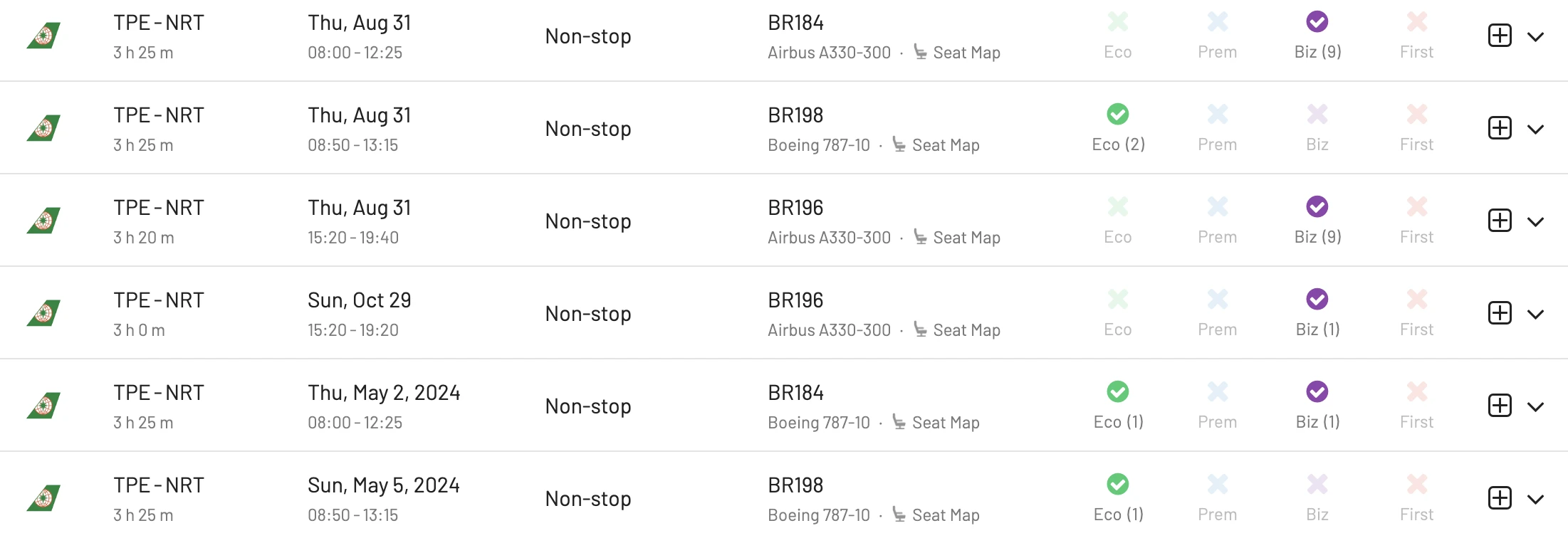Open Seat Map for BR196 Sun, Oct 29
The width and height of the screenshot is (1568, 538).
tap(966, 330)
